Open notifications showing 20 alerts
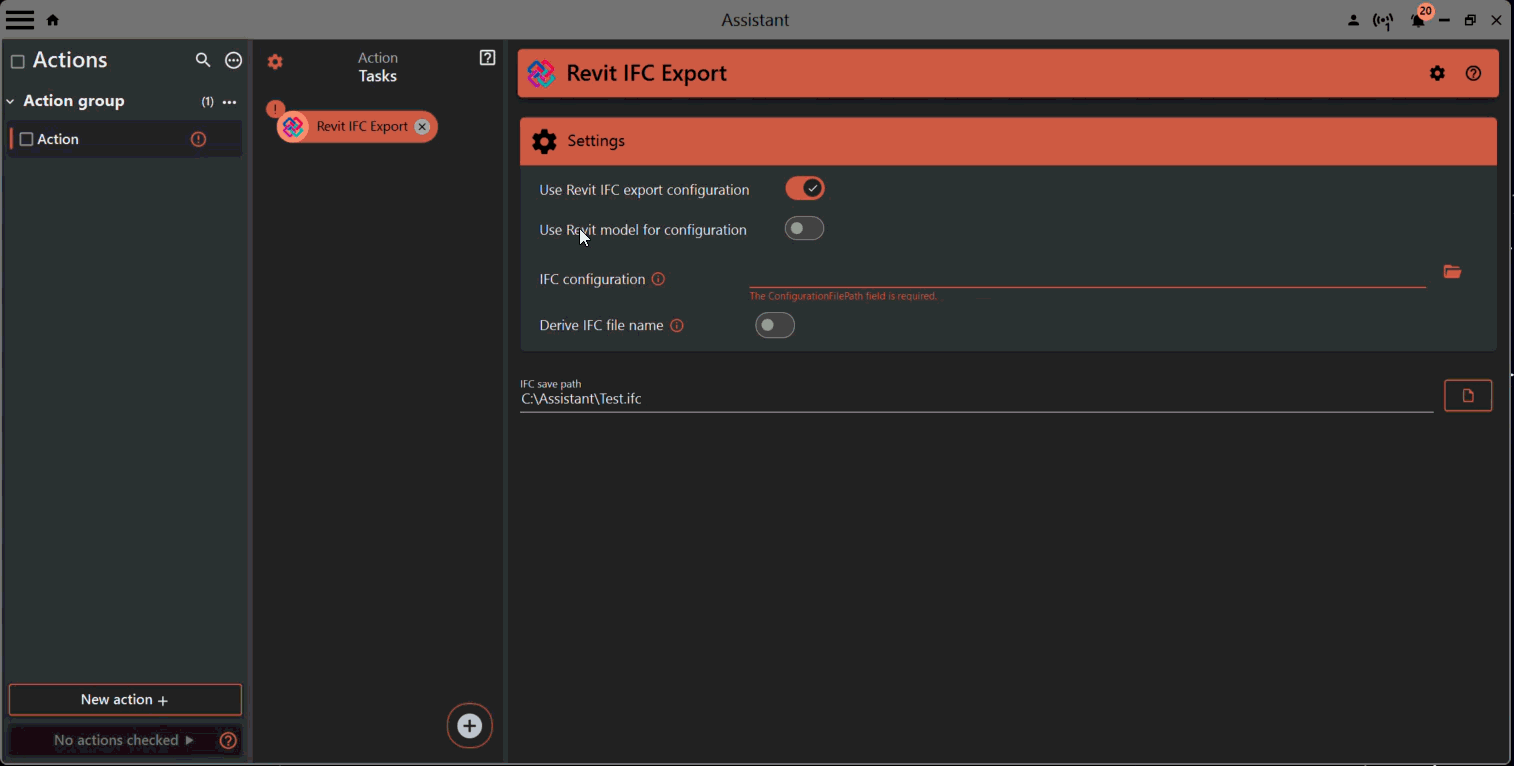 (x=1418, y=19)
